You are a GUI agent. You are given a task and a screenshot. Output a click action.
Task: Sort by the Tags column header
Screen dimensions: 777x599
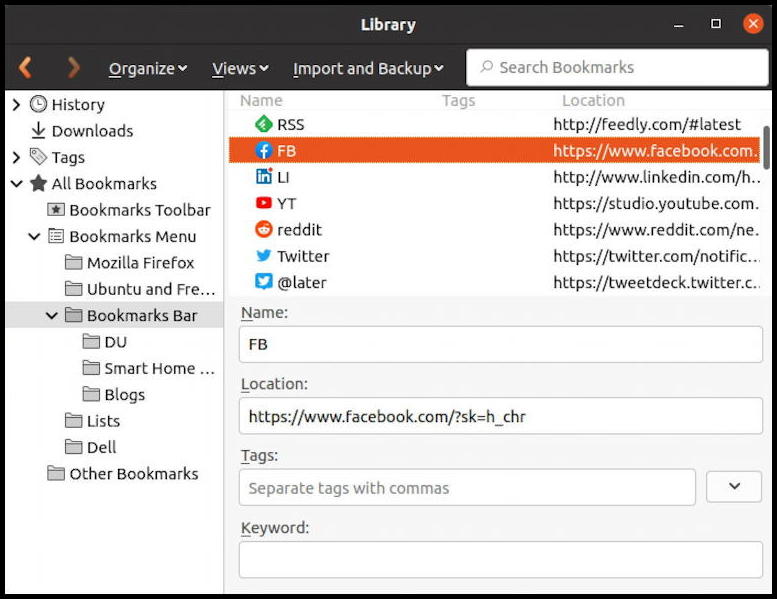pos(458,101)
